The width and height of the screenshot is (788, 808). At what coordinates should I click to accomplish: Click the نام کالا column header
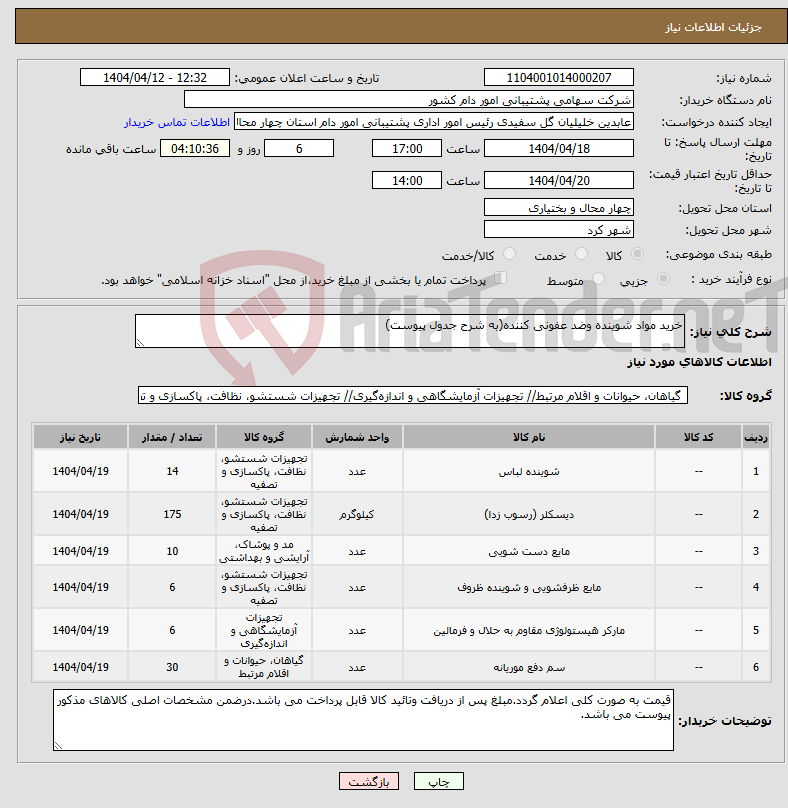point(529,437)
